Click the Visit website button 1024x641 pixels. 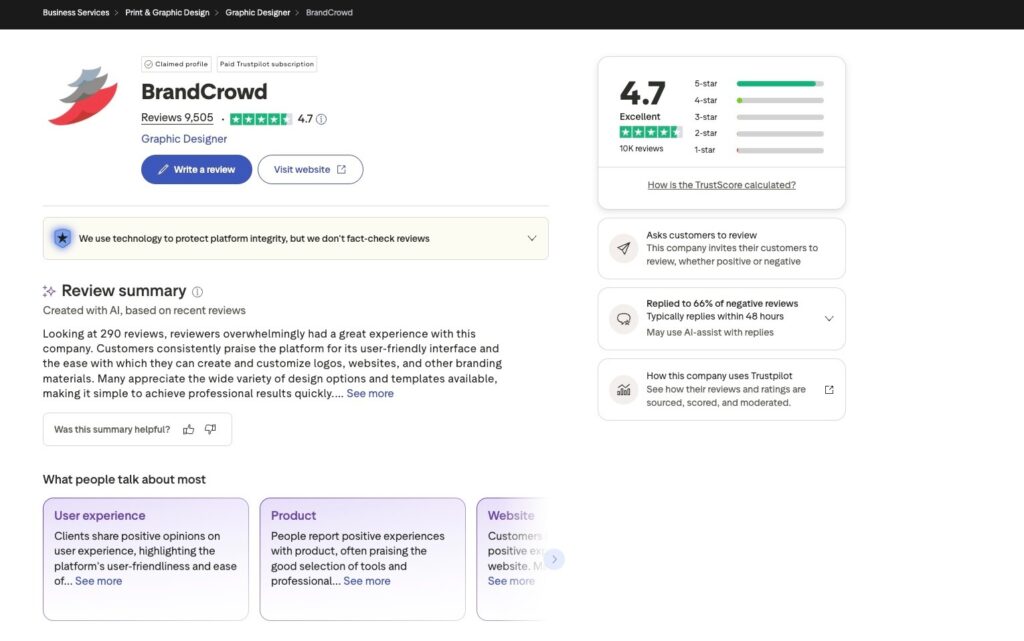pyautogui.click(x=310, y=169)
